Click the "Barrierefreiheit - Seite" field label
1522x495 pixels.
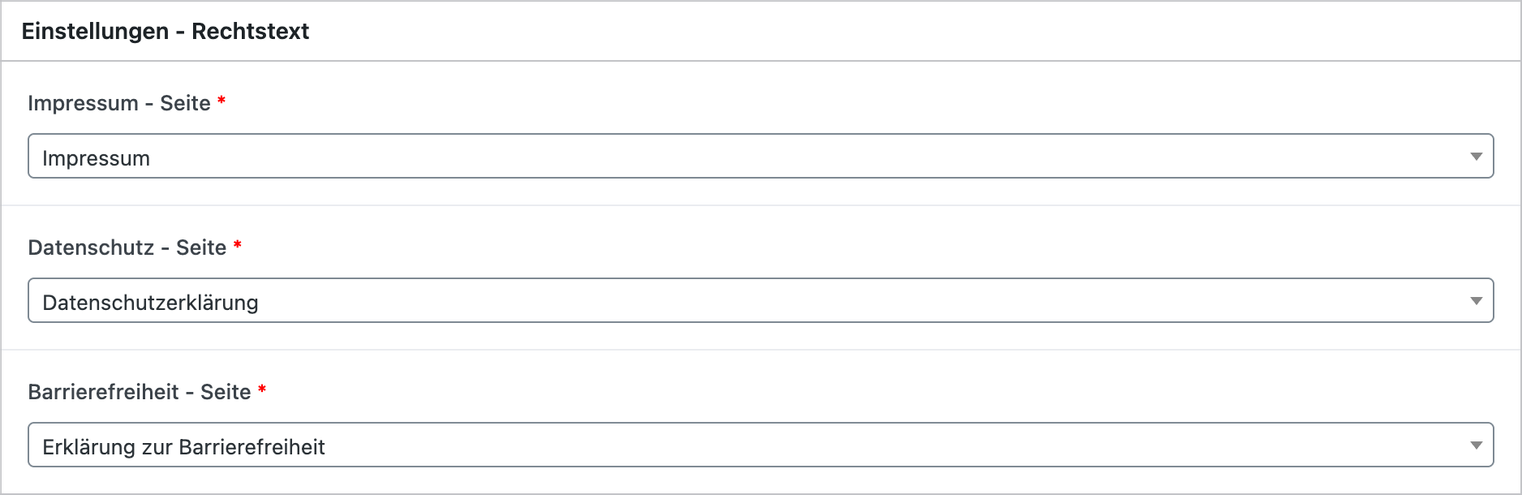click(139, 392)
